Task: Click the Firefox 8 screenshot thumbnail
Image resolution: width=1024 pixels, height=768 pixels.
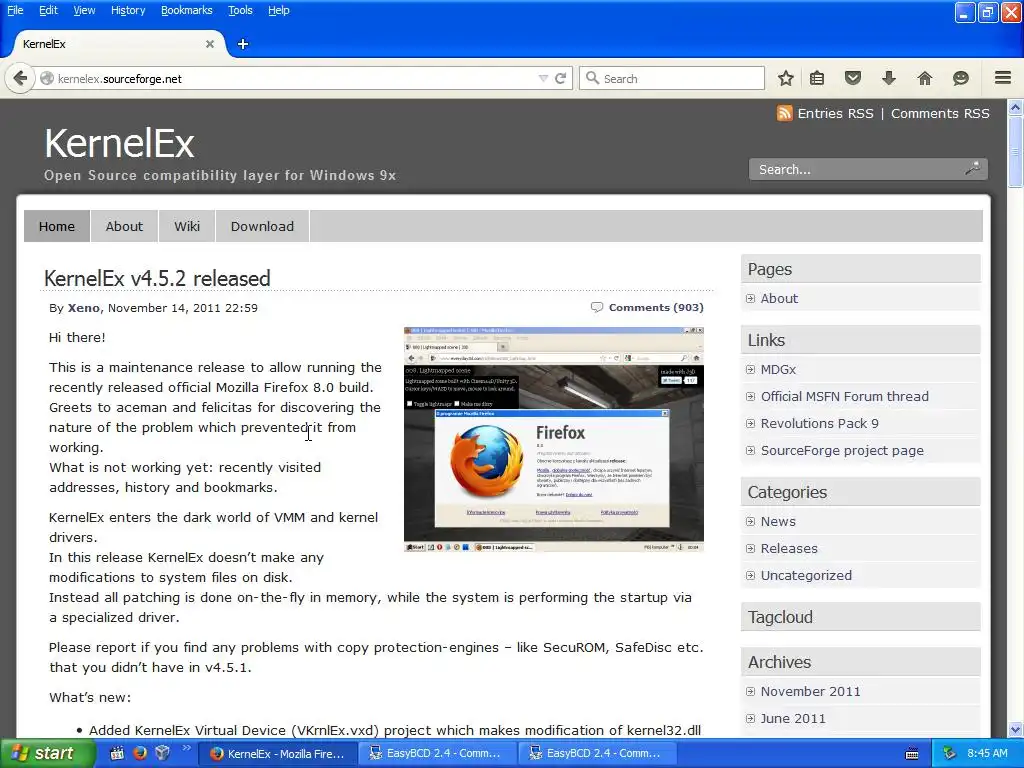Action: [554, 439]
